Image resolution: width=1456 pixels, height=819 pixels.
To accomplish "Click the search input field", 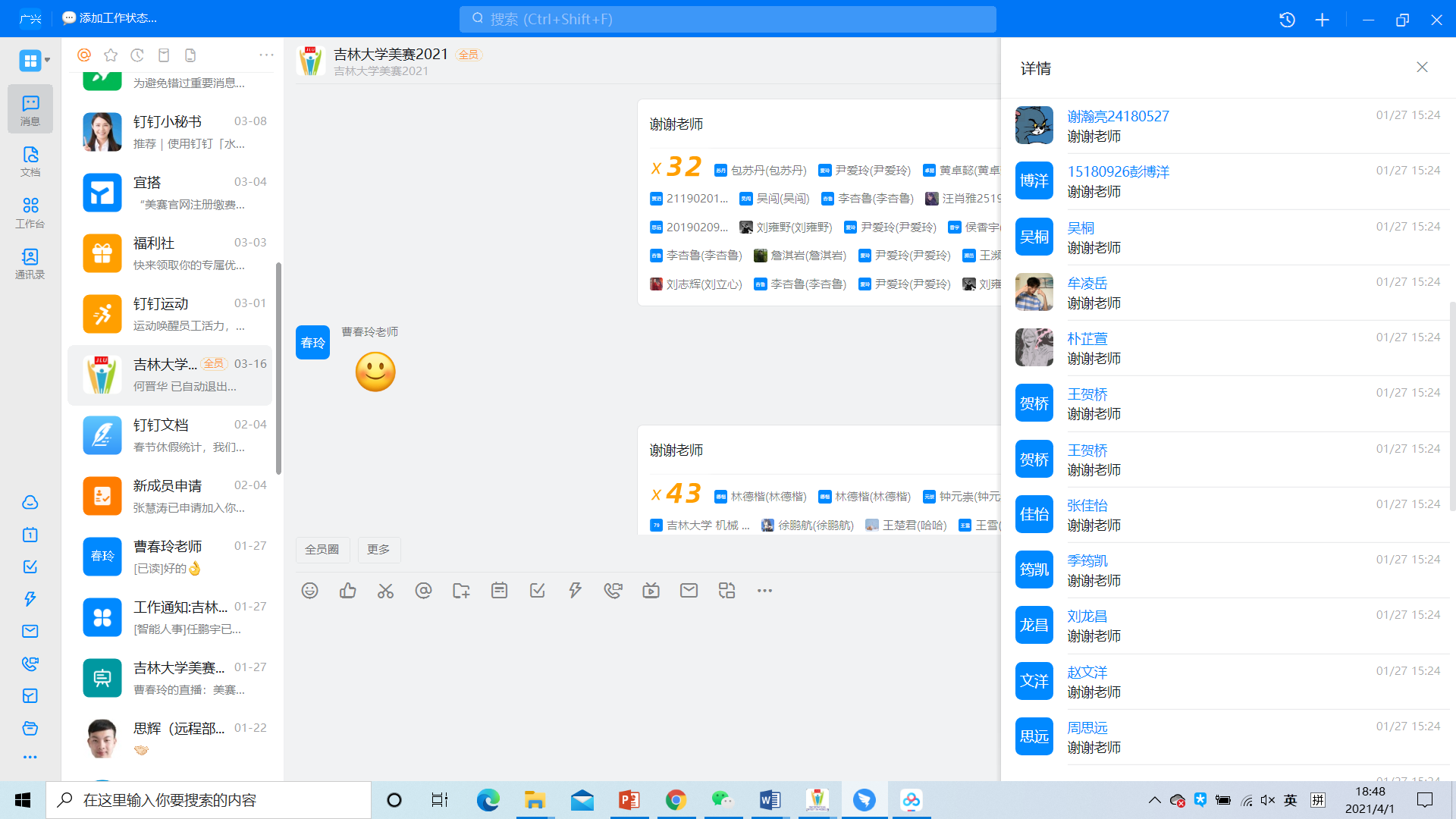I will 728,20.
